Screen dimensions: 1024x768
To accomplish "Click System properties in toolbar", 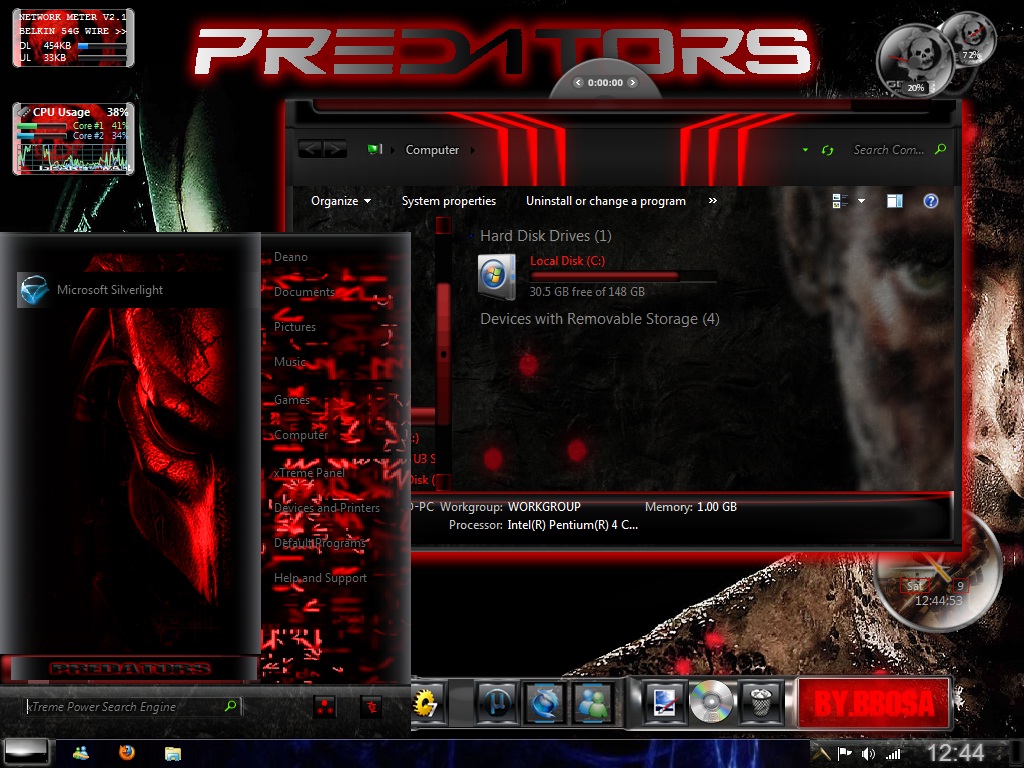I will [449, 201].
